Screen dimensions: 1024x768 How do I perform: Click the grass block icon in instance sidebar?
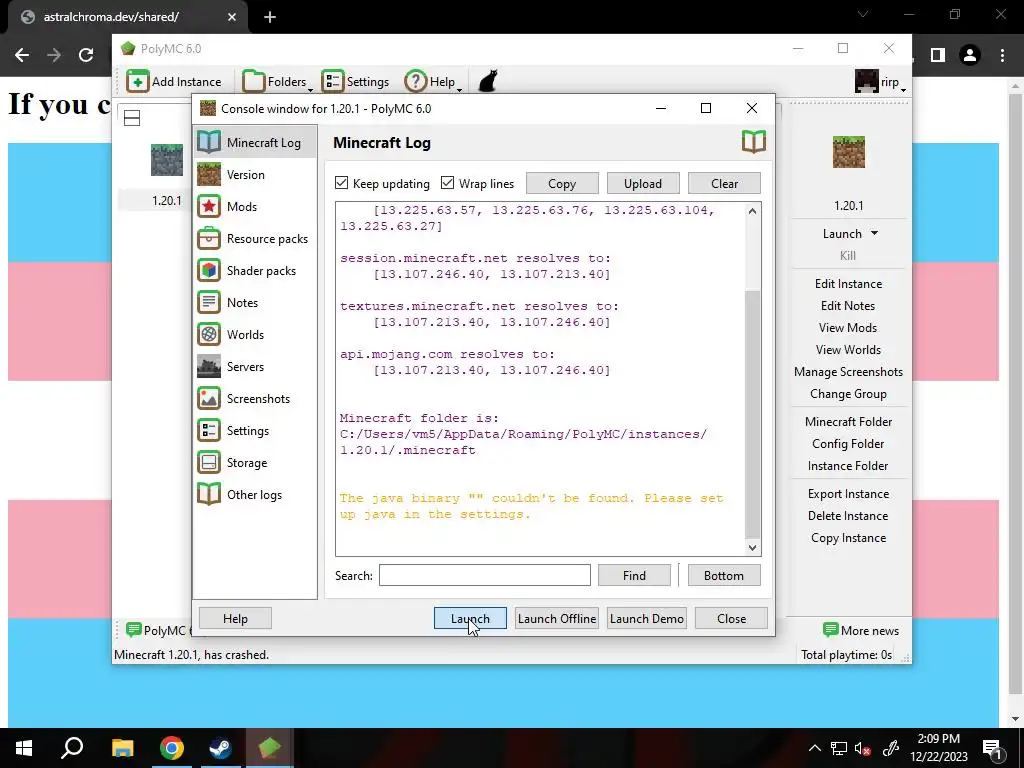(x=848, y=152)
